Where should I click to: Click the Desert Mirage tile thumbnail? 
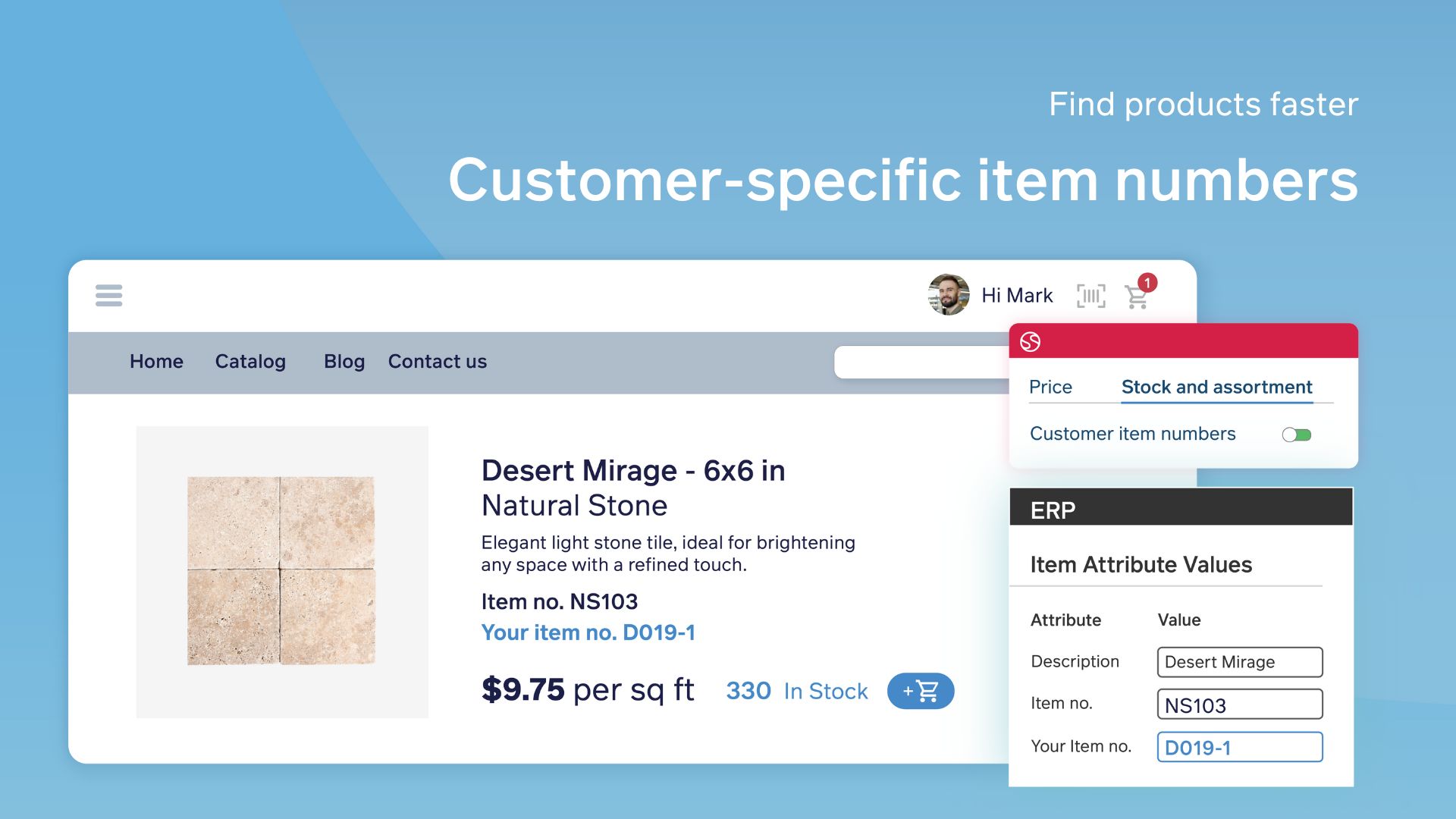[x=282, y=569]
